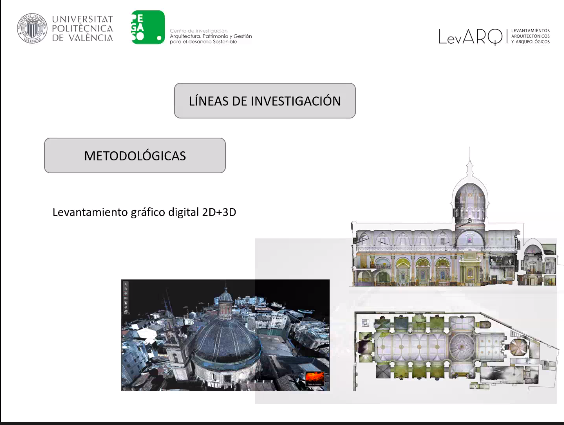The height and width of the screenshot is (425, 564).
Task: Click the Universitat Politècnica de València logo
Action: point(65,28)
